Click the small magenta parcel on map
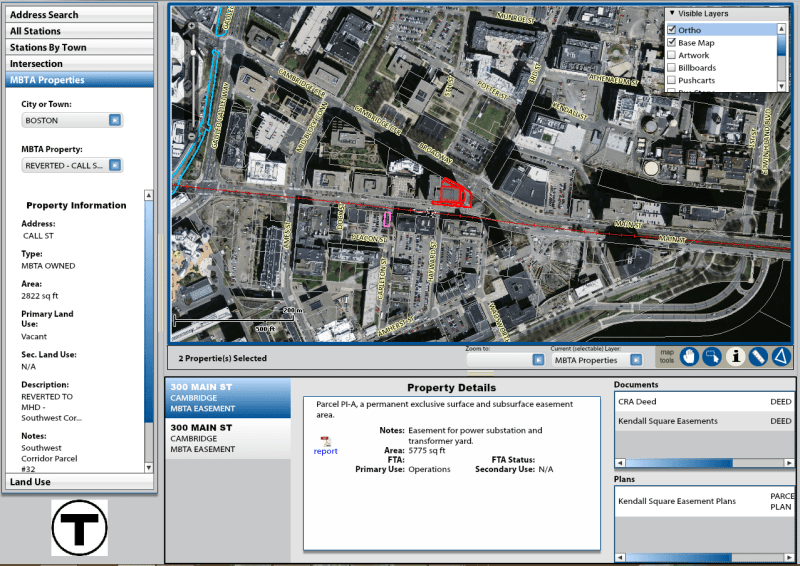Screen dimensions: 800x566 (x=387, y=219)
